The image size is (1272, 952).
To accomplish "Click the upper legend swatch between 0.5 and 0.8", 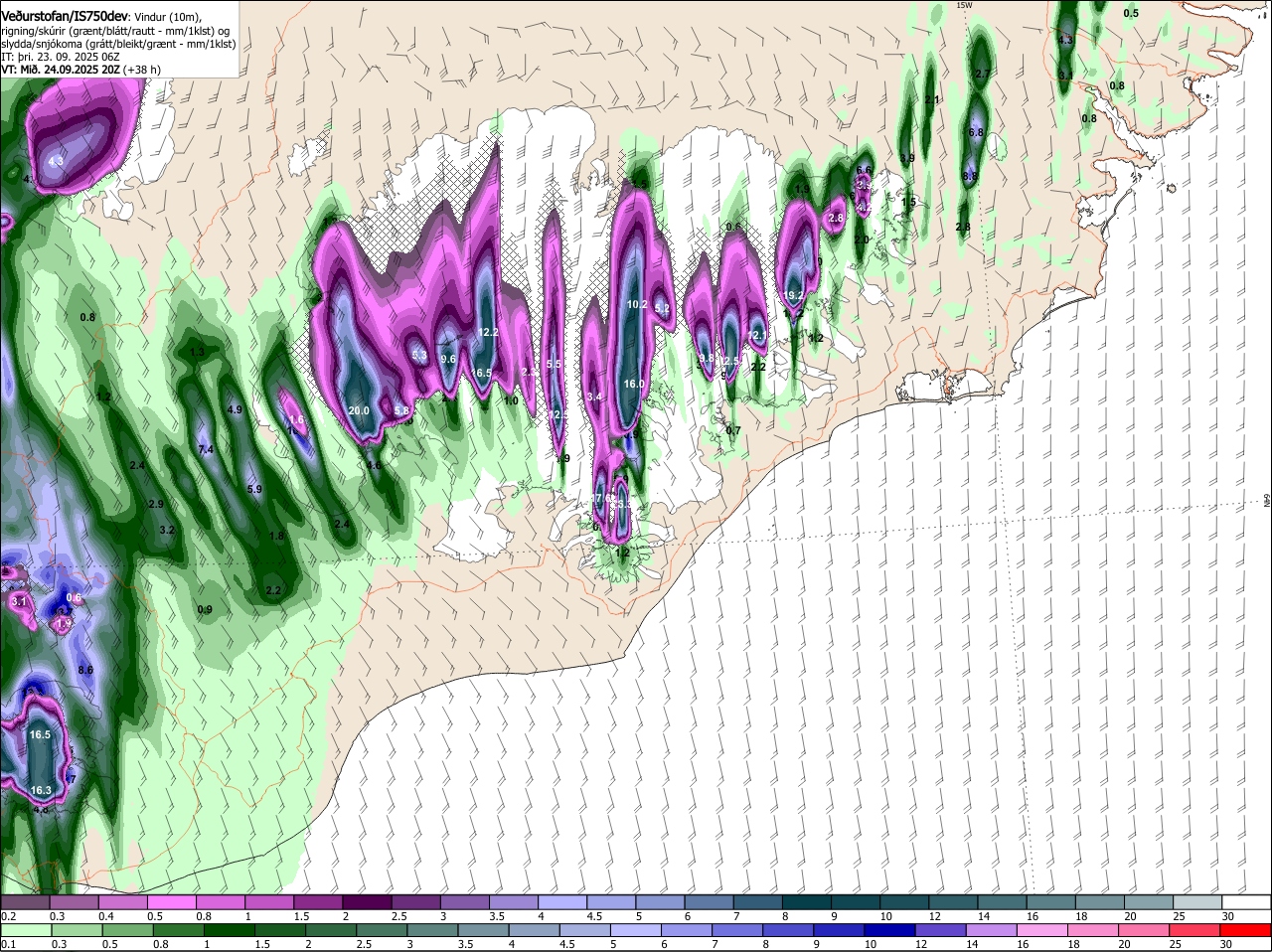I will (x=171, y=902).
